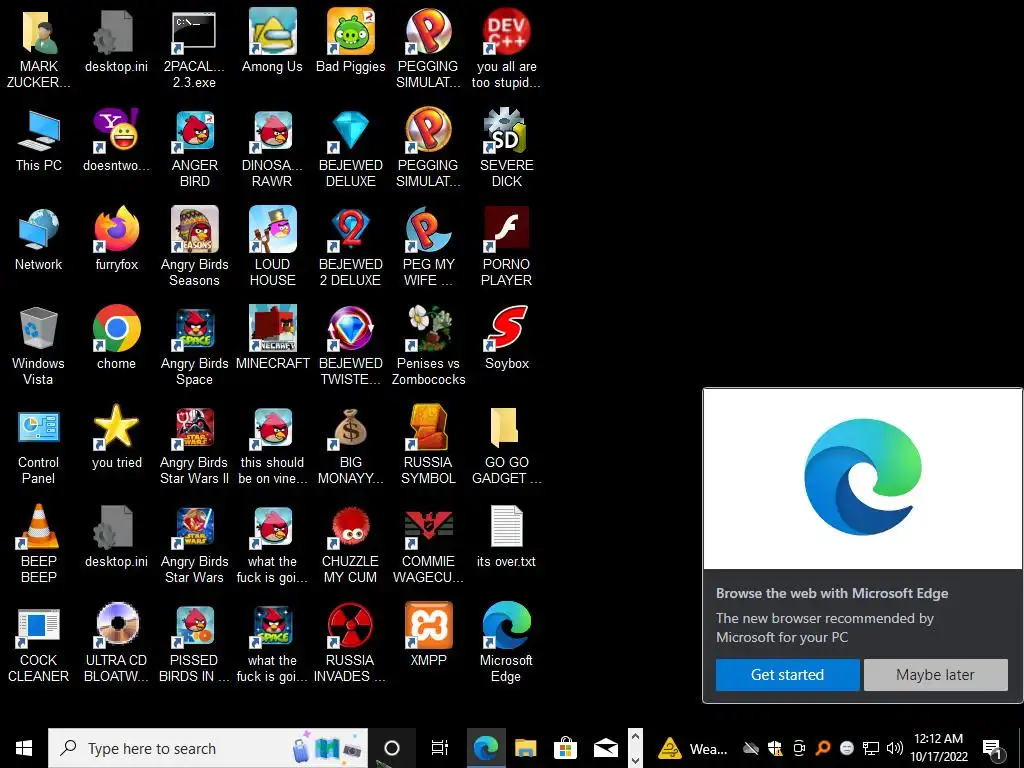Open the weather widget on the taskbar
The width and height of the screenshot is (1024, 768).
[x=692, y=748]
